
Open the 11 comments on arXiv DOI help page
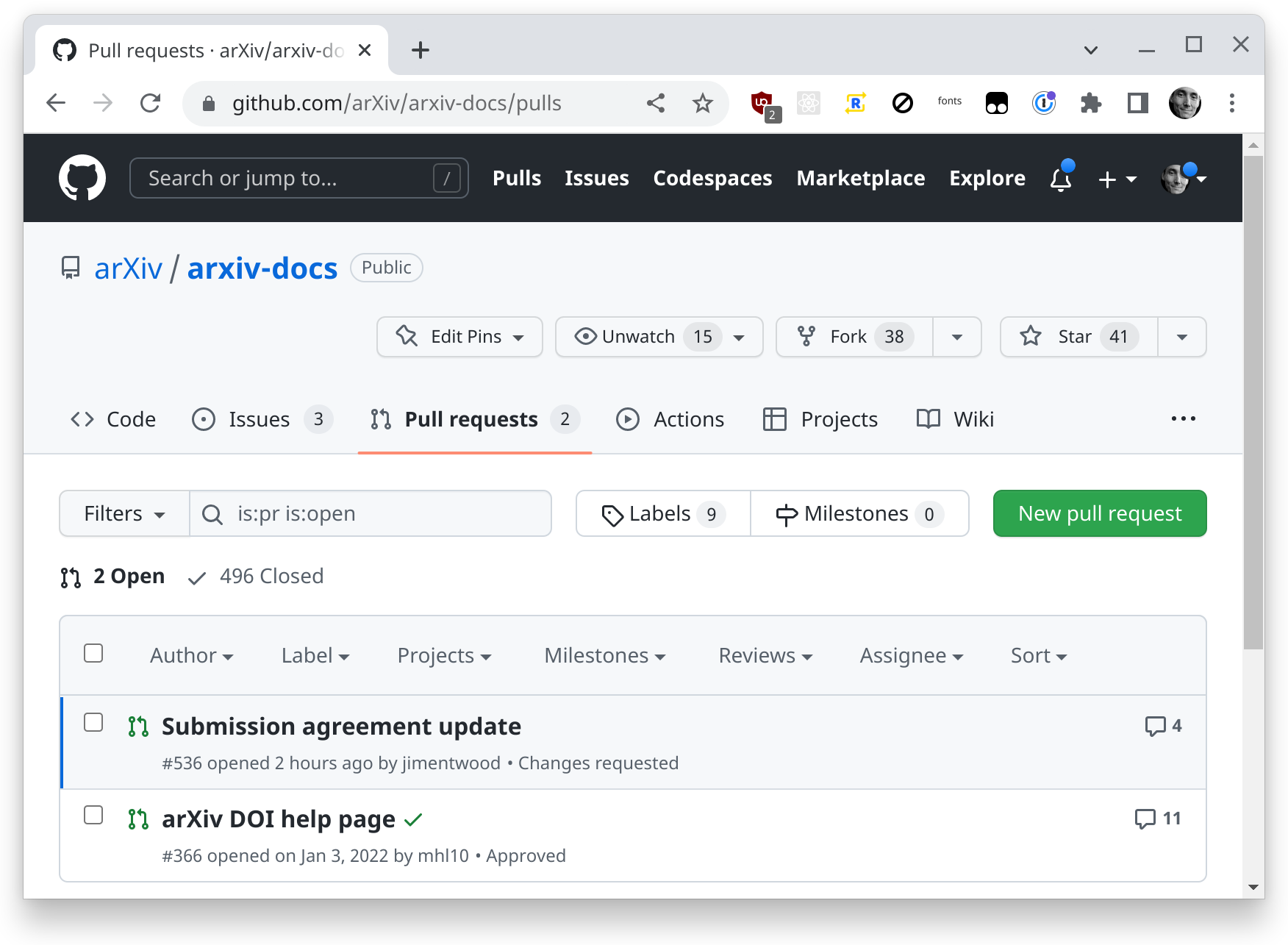(1158, 819)
